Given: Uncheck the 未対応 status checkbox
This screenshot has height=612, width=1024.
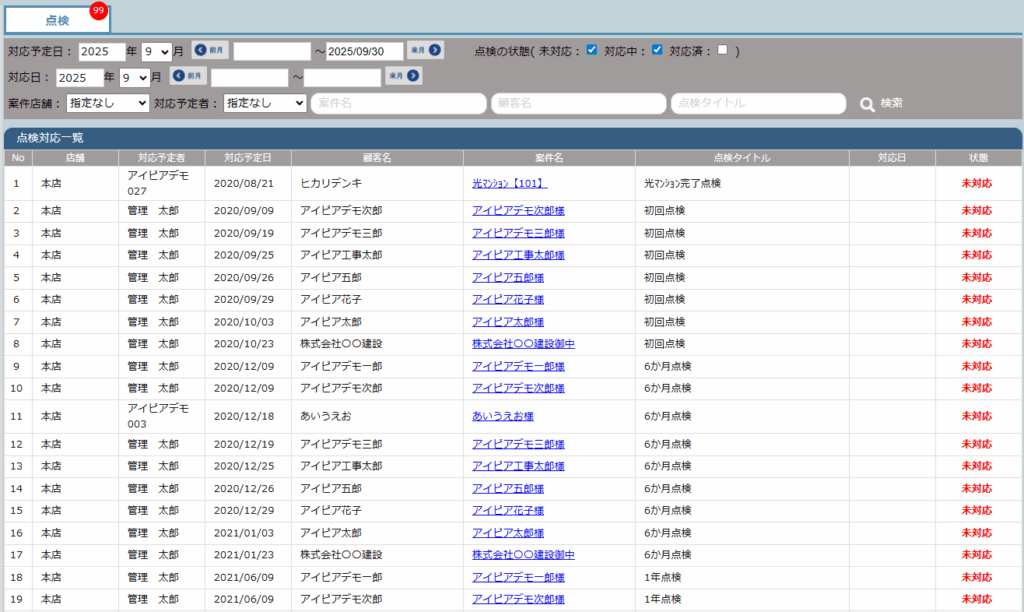Looking at the screenshot, I should coord(592,50).
